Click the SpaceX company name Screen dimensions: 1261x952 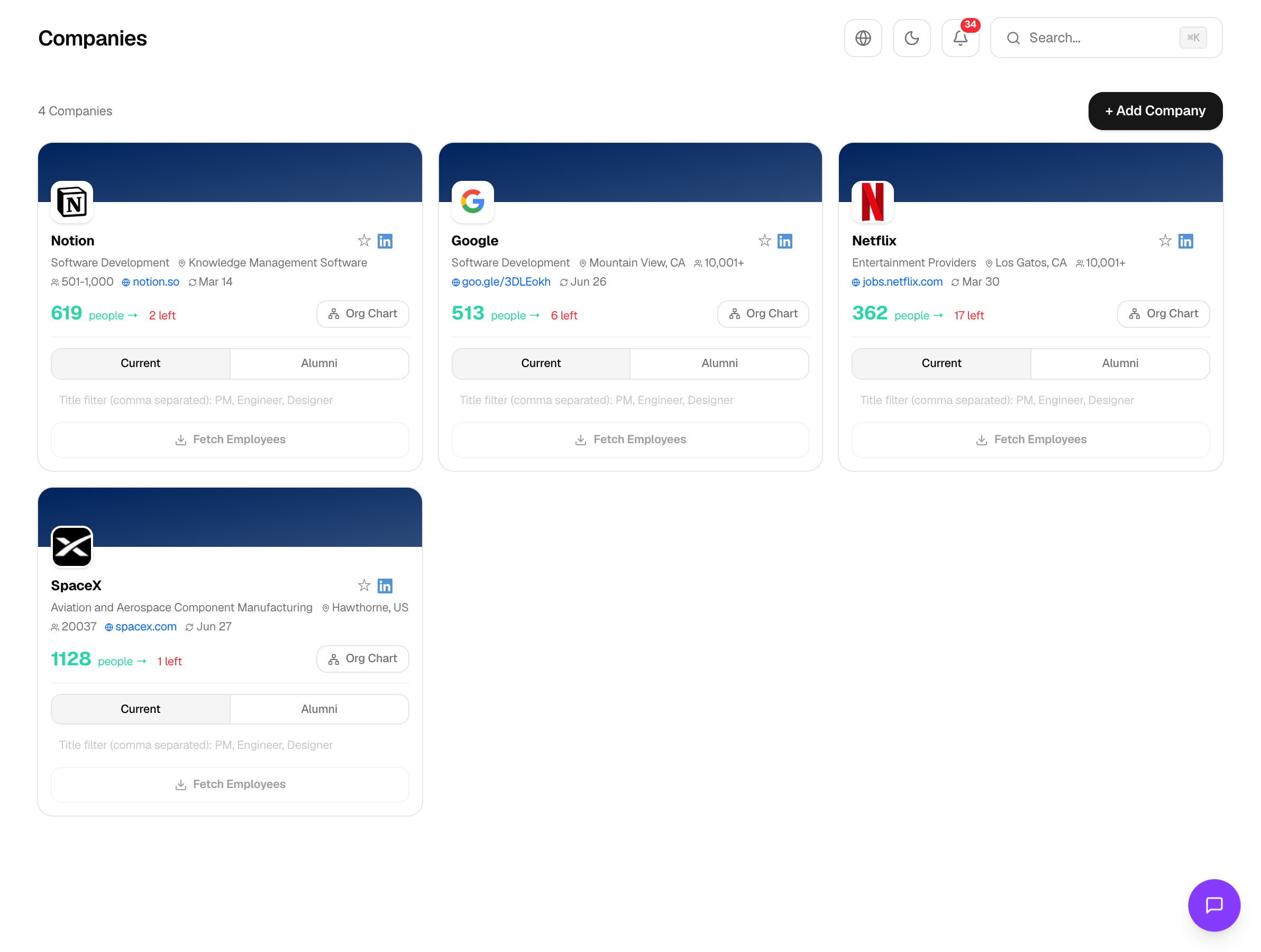click(x=76, y=585)
